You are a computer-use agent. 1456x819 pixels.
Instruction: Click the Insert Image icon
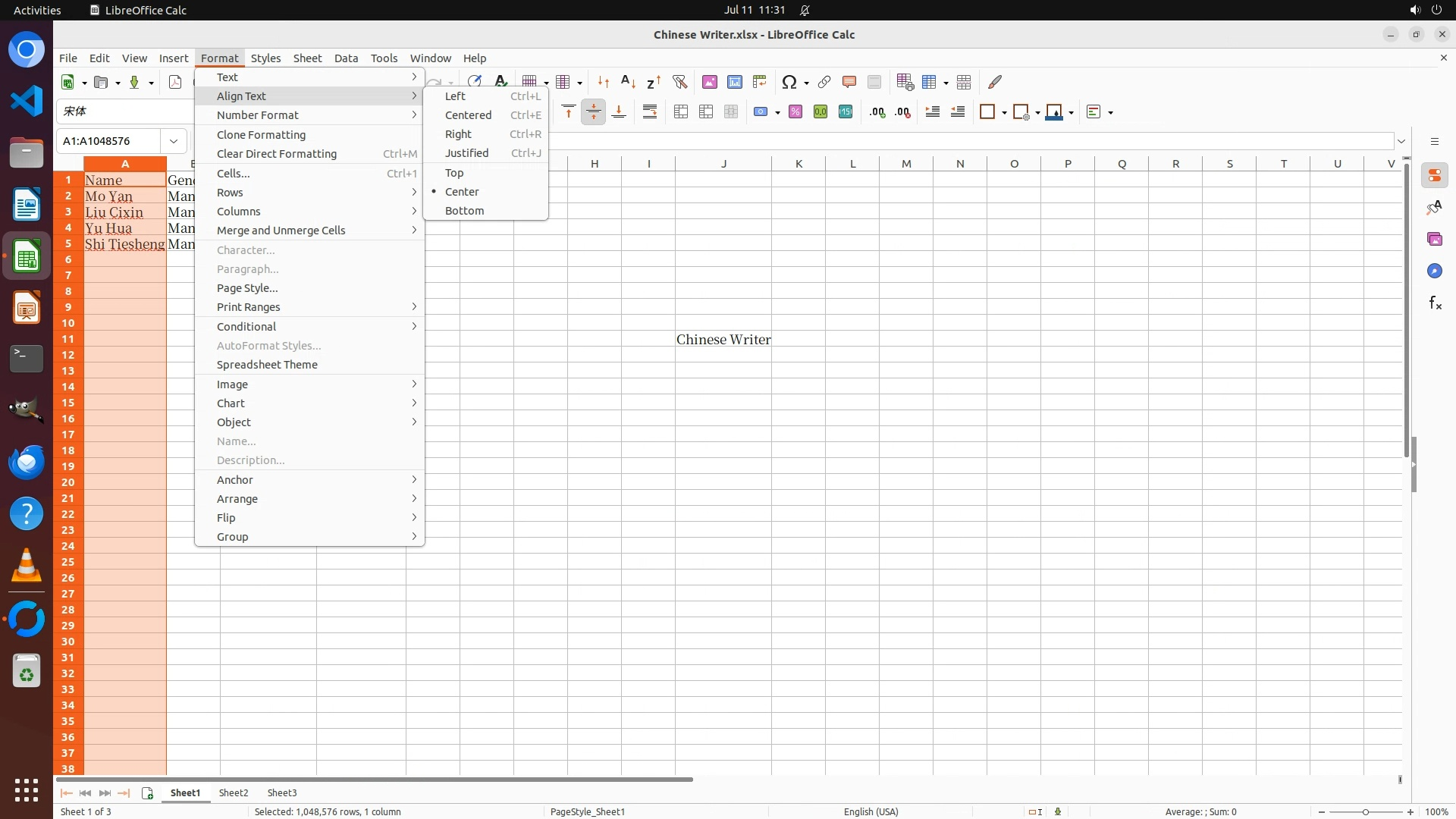(710, 82)
